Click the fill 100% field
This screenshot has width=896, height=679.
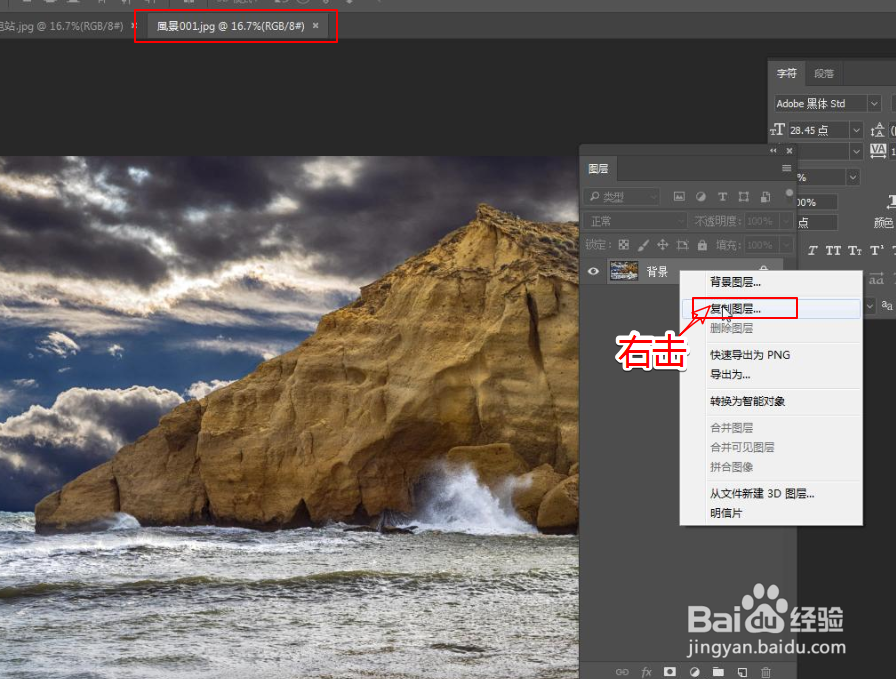pyautogui.click(x=762, y=245)
